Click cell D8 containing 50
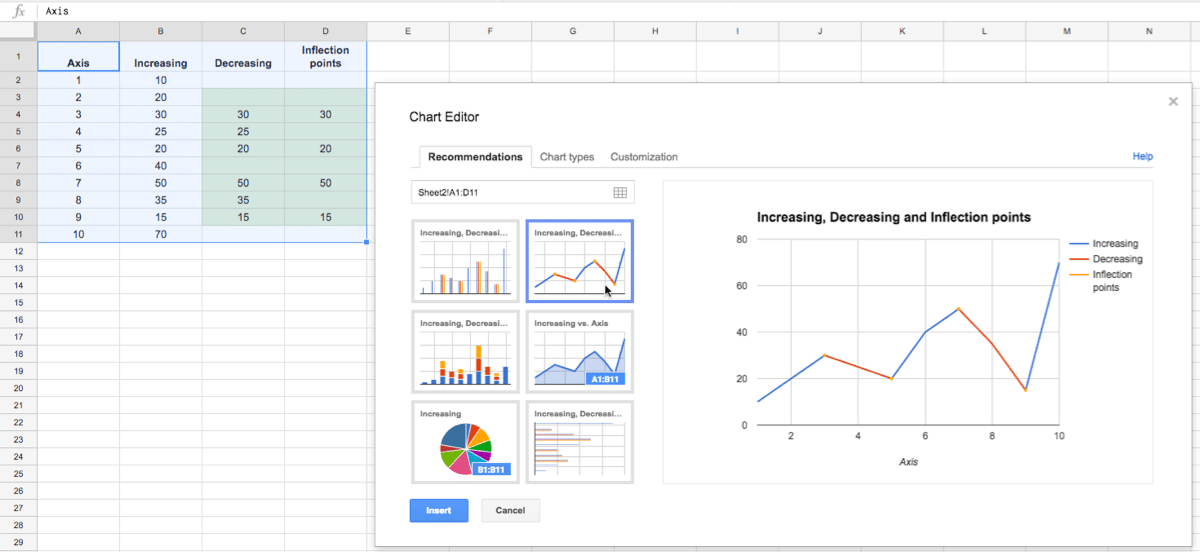 tap(325, 183)
